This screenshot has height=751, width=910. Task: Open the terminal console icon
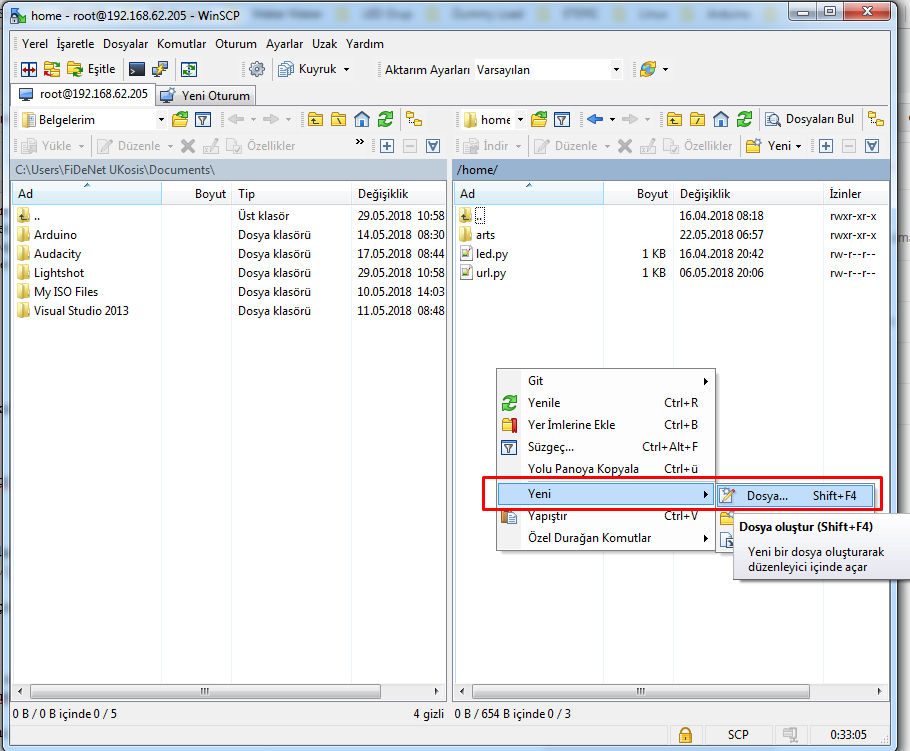point(136,70)
